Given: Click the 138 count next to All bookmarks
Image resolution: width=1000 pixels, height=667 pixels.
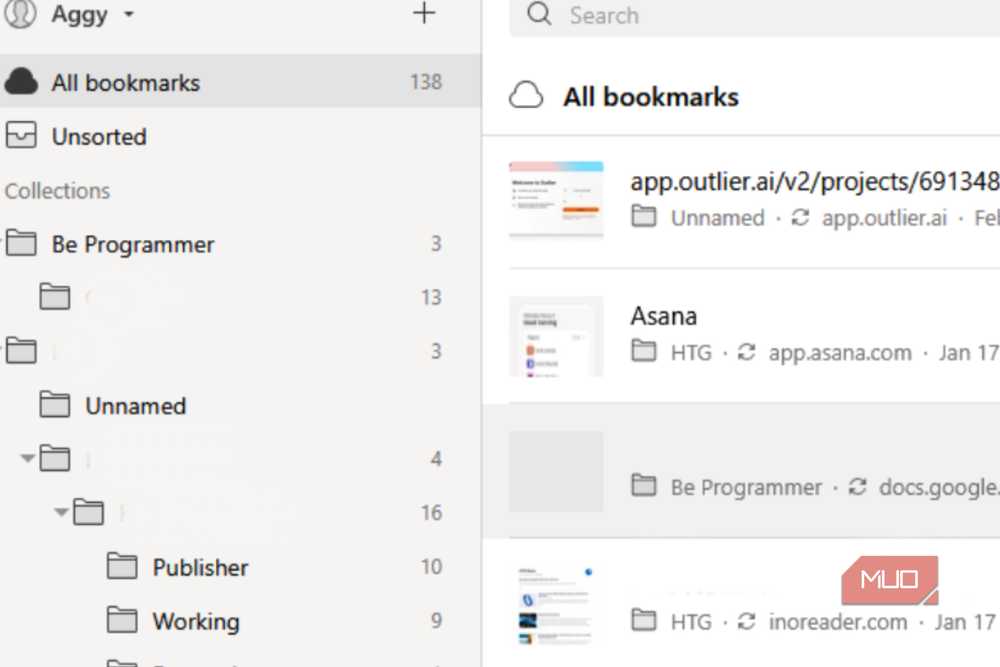Looking at the screenshot, I should point(425,82).
